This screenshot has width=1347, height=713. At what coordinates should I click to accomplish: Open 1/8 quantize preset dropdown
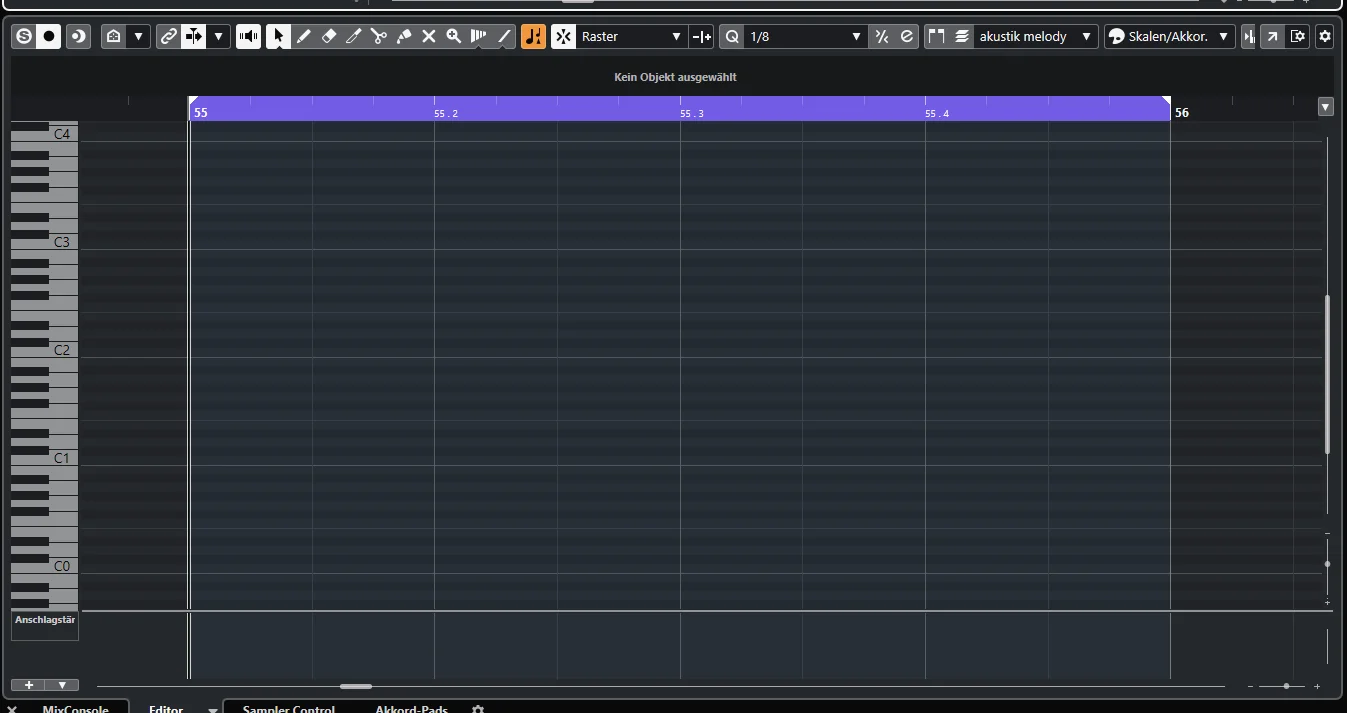coord(806,37)
